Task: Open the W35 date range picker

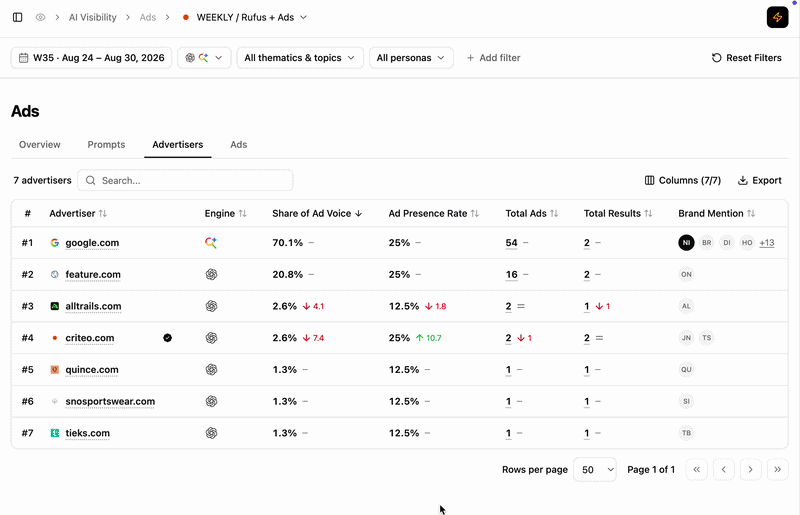Action: (91, 58)
